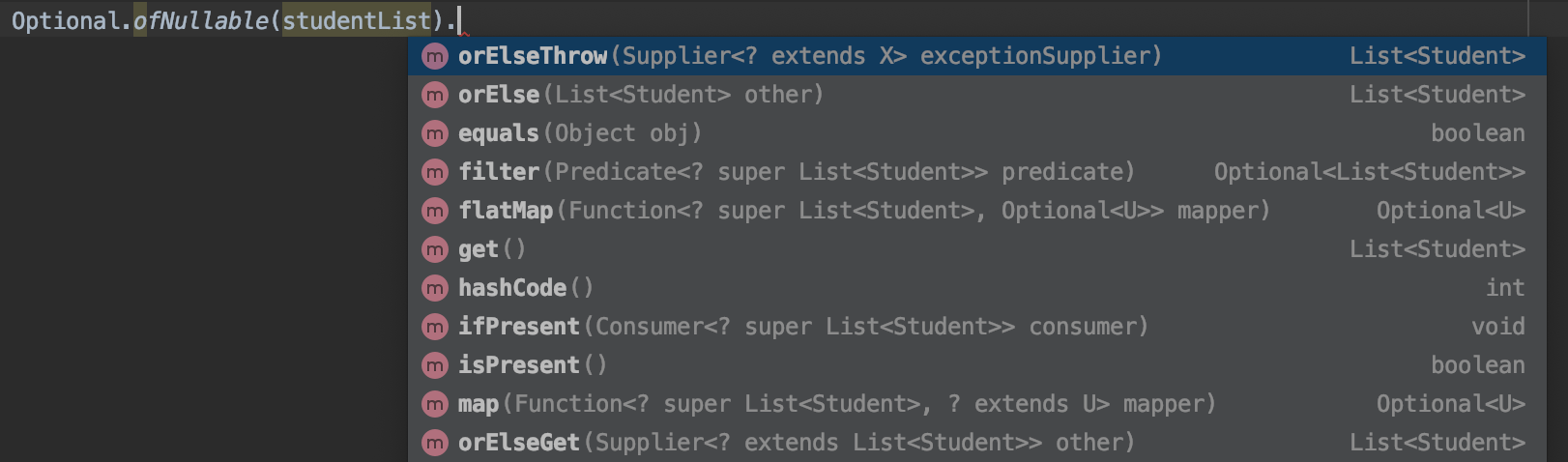
Task: Choose the isPresent() suggestion
Action: click(976, 365)
